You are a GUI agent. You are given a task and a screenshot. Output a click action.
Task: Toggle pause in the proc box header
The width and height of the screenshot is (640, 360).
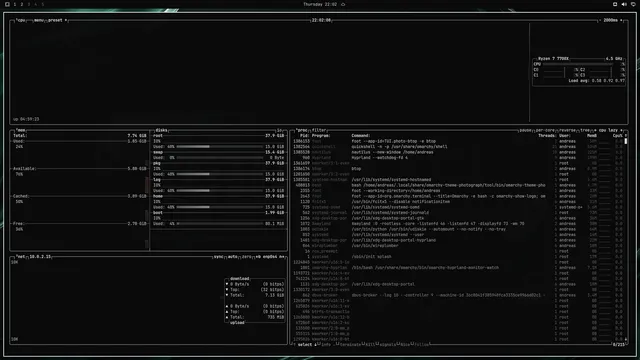(525, 130)
